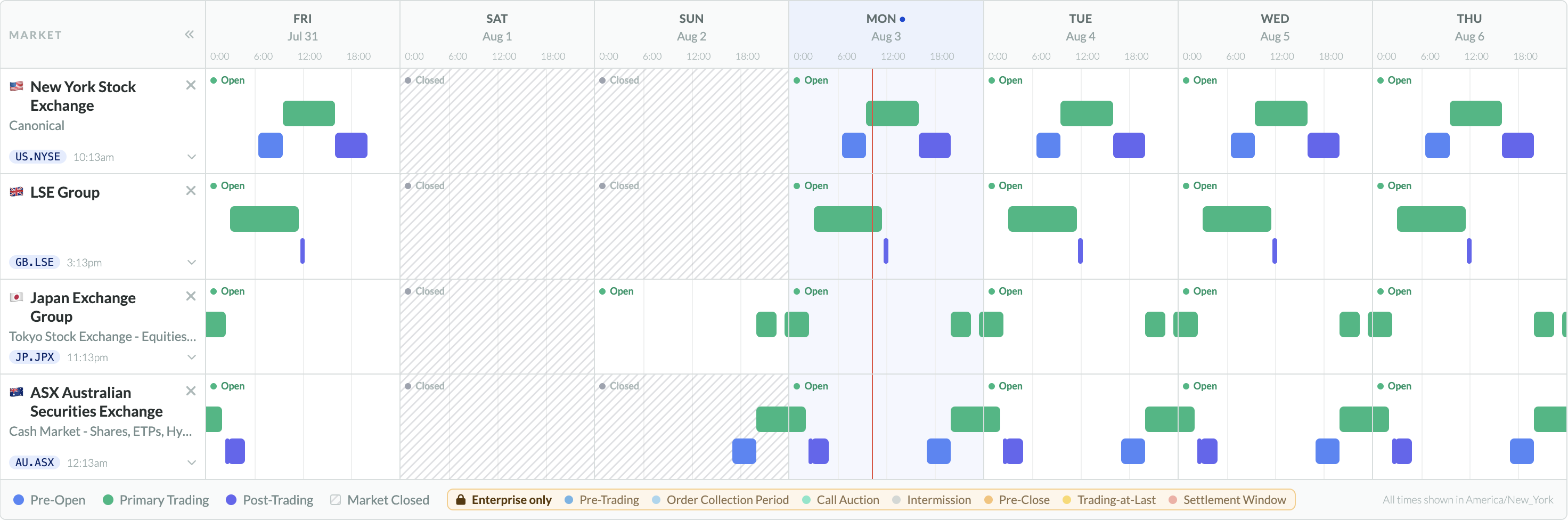Screen dimensions: 1568x520
Task: Click the Enterprise only lock icon
Action: pyautogui.click(x=461, y=500)
